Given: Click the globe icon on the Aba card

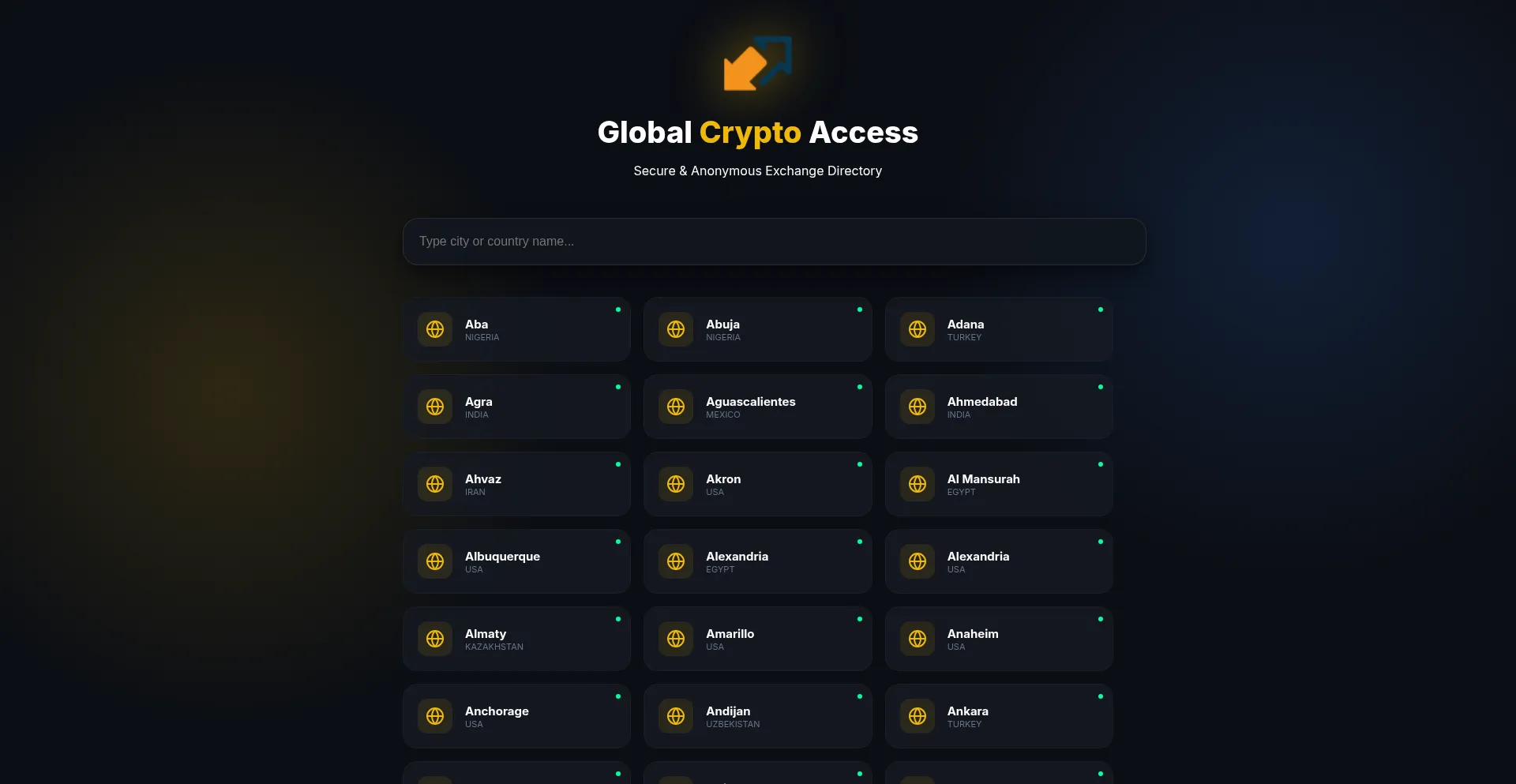Looking at the screenshot, I should coord(435,329).
